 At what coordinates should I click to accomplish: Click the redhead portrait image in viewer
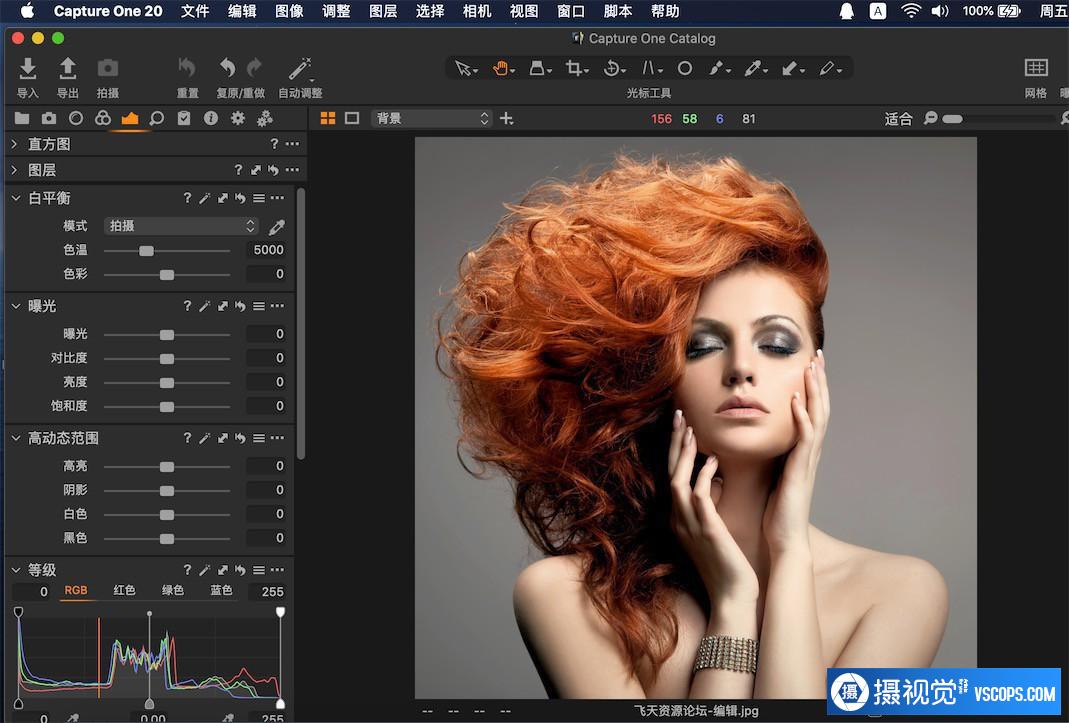(x=695, y=417)
